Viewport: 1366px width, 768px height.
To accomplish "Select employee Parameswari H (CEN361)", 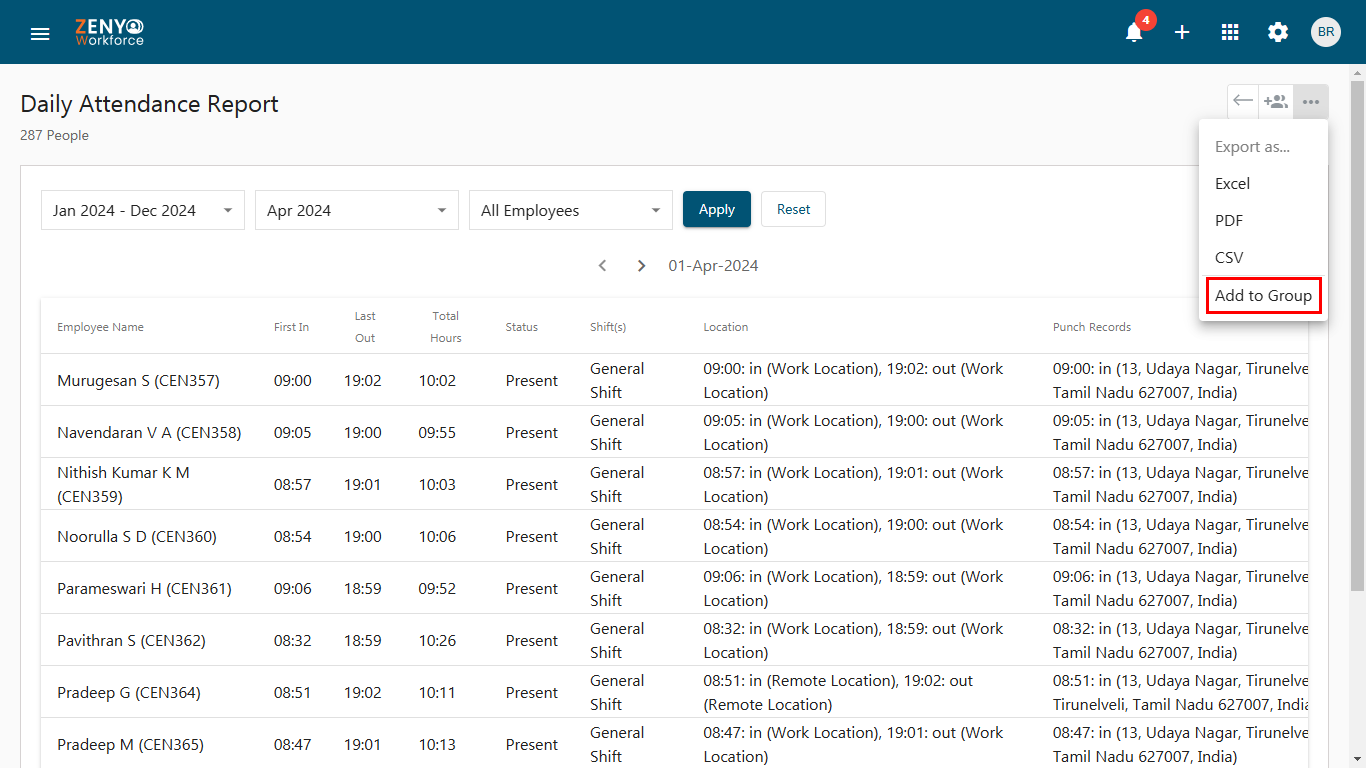I will [144, 589].
